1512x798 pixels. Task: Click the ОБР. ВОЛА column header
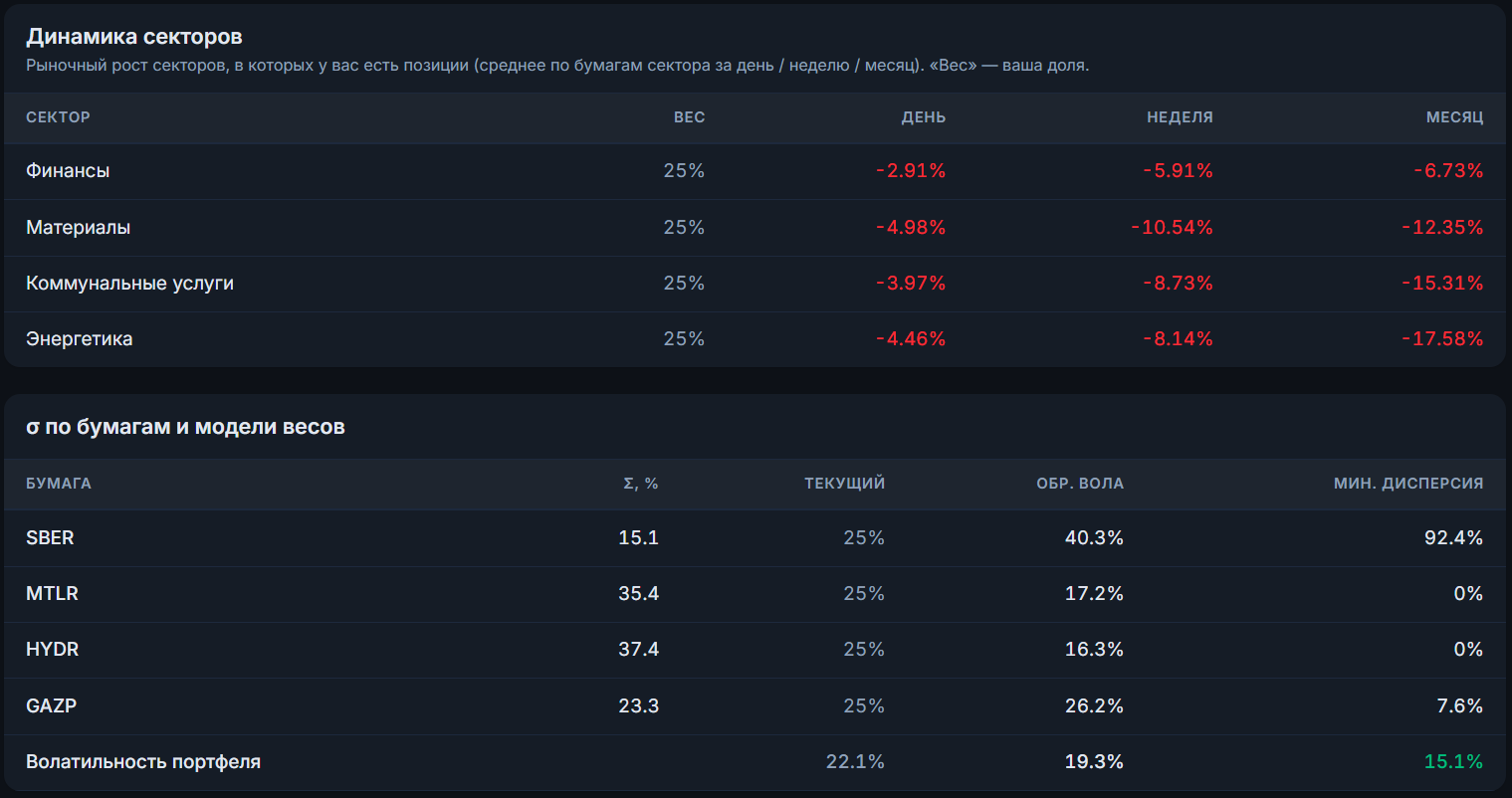pos(1080,484)
